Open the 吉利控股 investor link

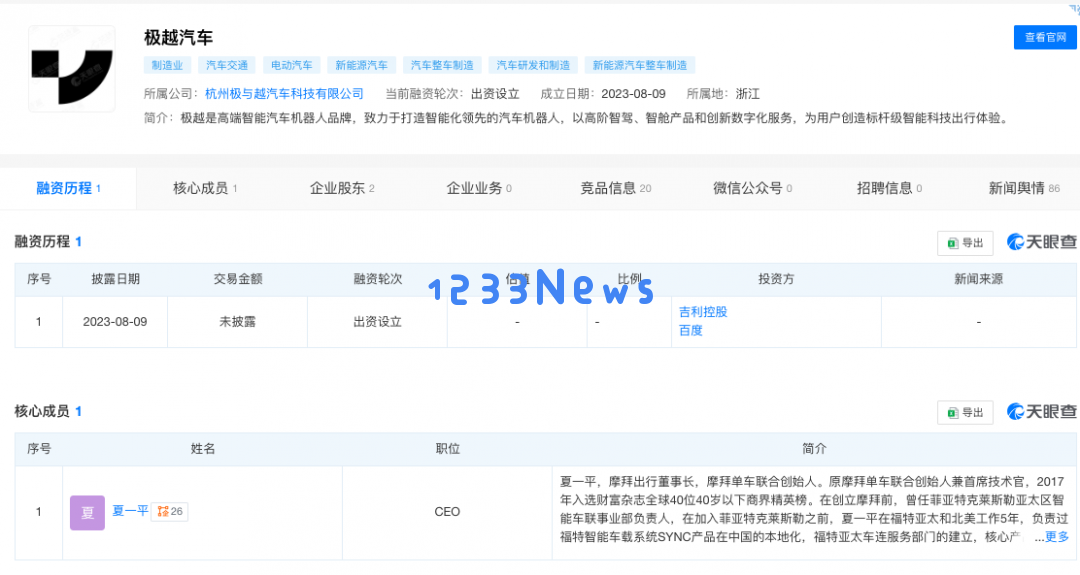[703, 312]
